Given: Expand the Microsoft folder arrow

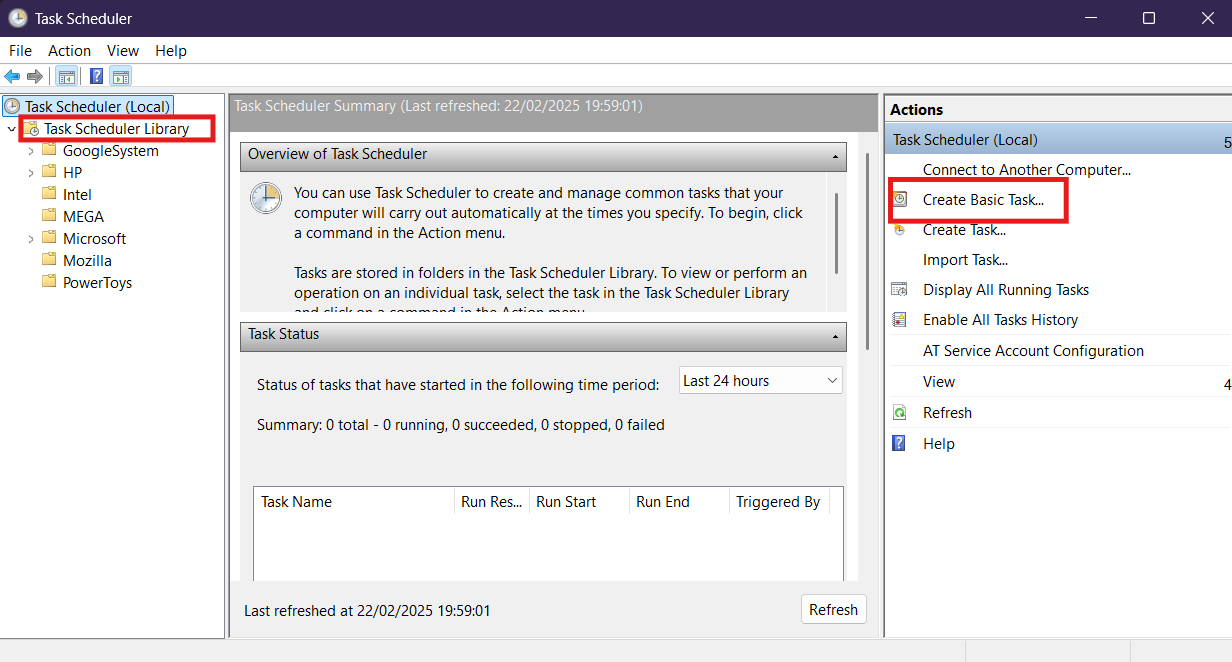Looking at the screenshot, I should [31, 238].
